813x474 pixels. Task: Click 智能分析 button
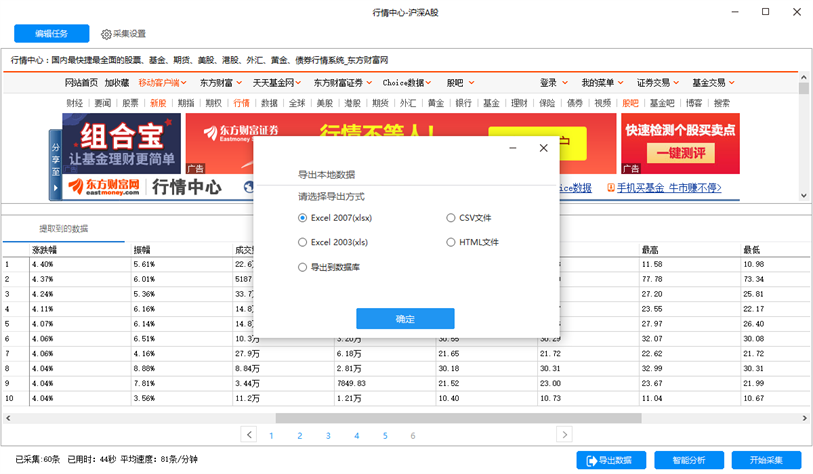[689, 460]
